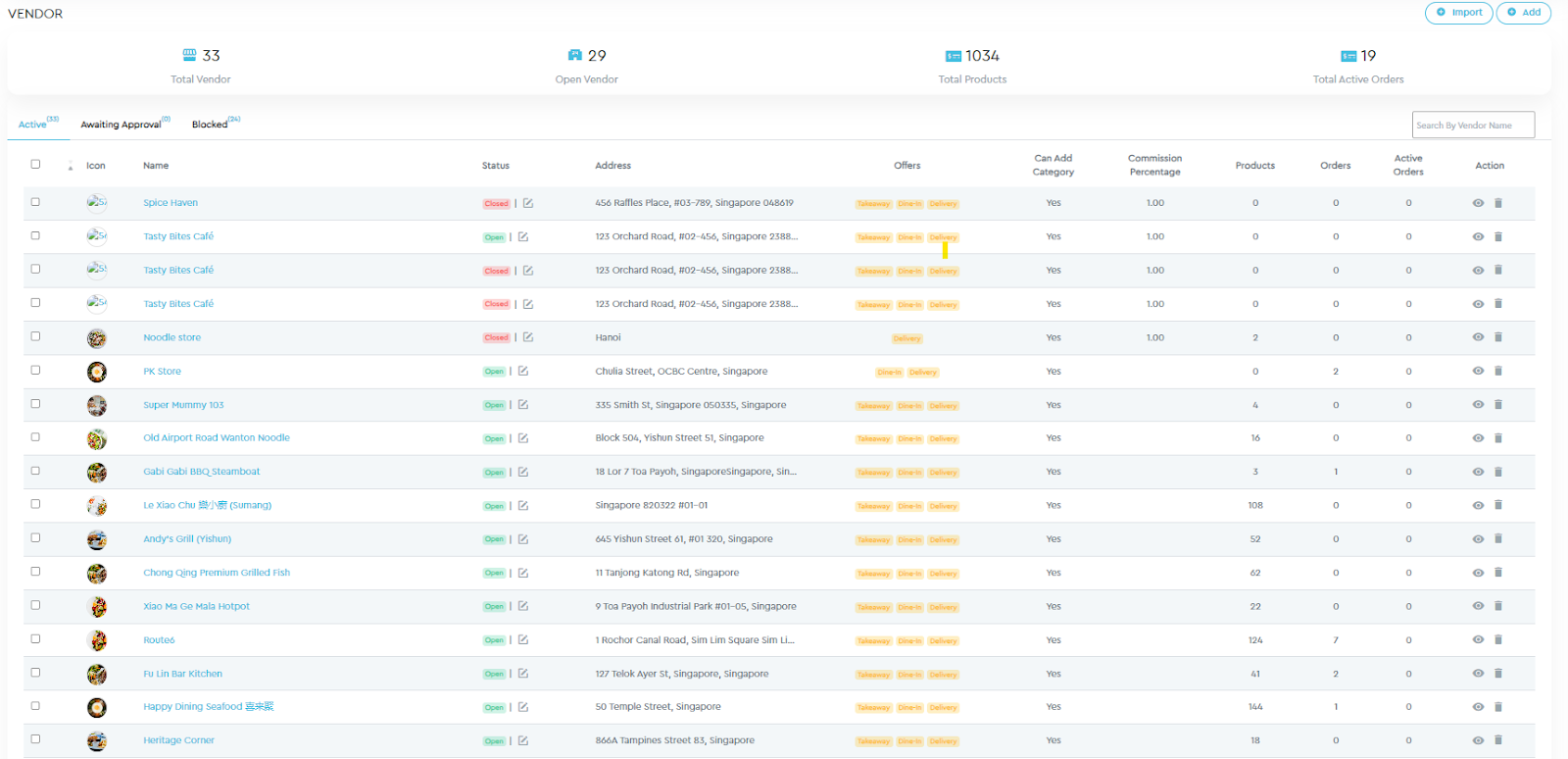1568x759 pixels.
Task: Open Chong Qing Premium Grilled Fish link
Action: point(217,573)
